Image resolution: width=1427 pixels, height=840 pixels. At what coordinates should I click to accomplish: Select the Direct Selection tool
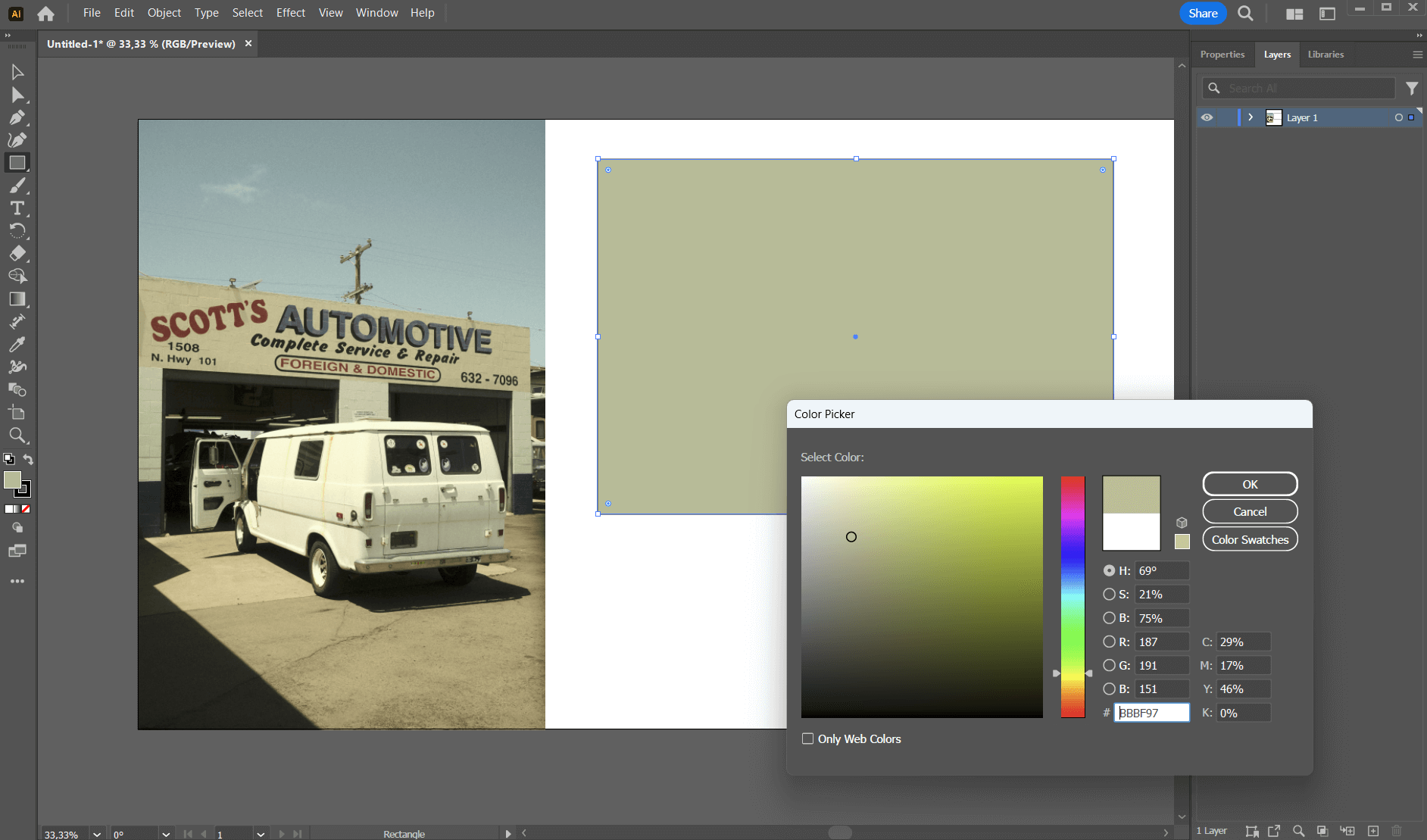pyautogui.click(x=17, y=95)
